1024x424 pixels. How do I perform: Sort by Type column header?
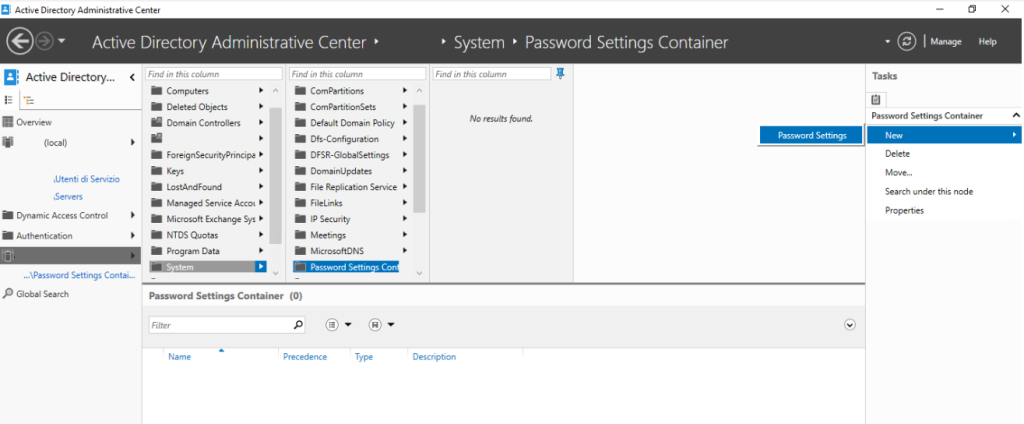pos(364,357)
